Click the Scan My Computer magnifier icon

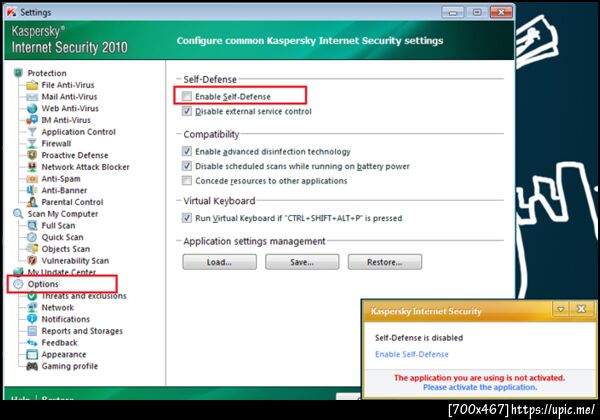coord(18,214)
